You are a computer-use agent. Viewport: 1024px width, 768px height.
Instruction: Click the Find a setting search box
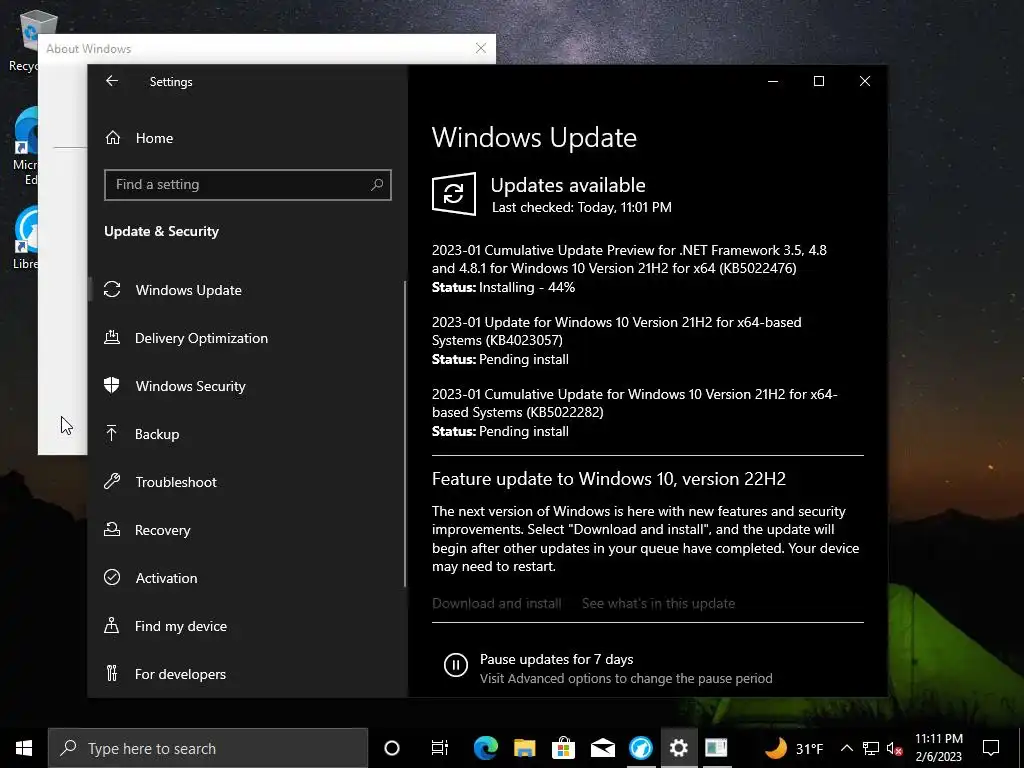point(248,185)
